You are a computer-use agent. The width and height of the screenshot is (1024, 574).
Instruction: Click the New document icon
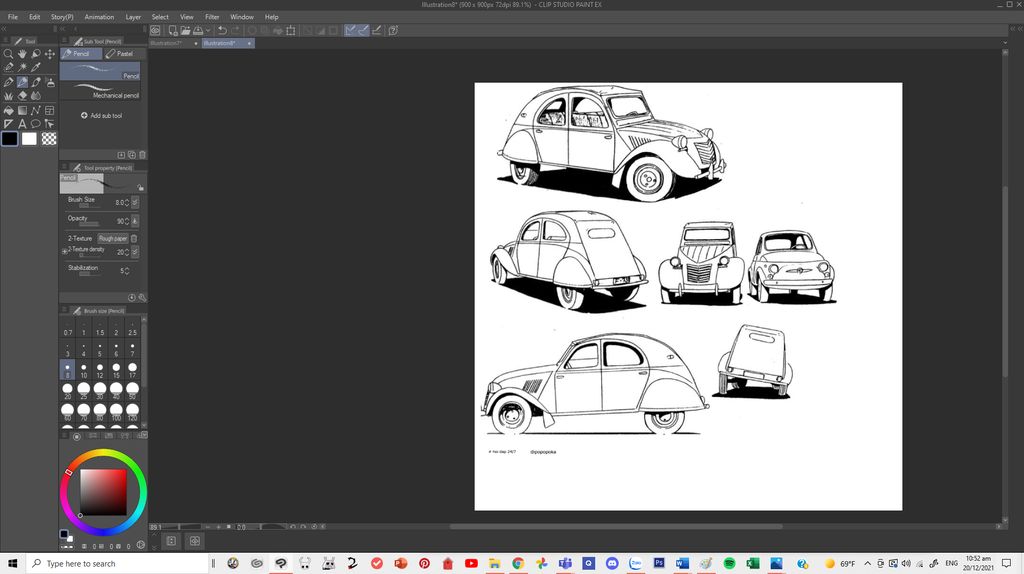173,30
